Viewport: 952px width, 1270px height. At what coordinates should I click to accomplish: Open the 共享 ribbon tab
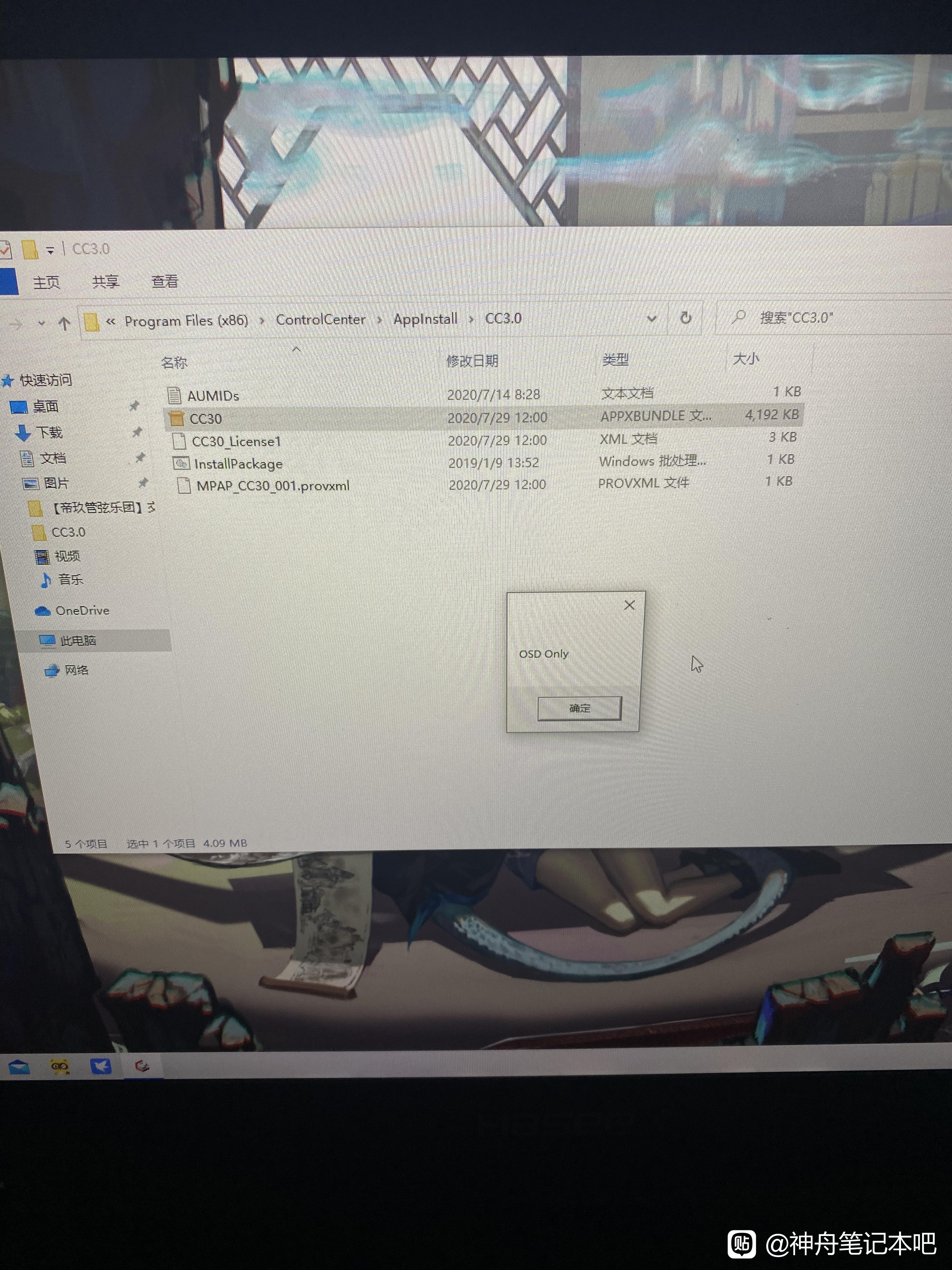pos(105,282)
